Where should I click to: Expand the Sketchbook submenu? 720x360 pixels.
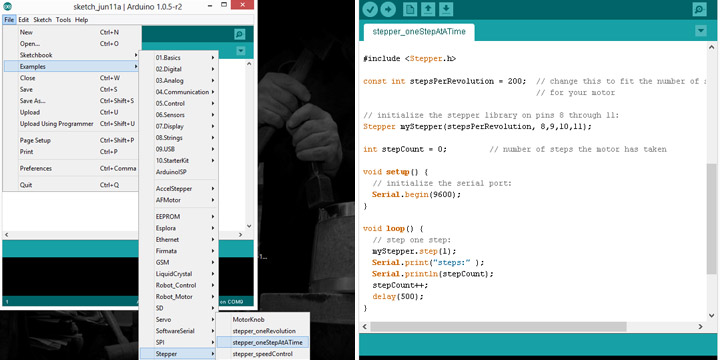coord(71,55)
